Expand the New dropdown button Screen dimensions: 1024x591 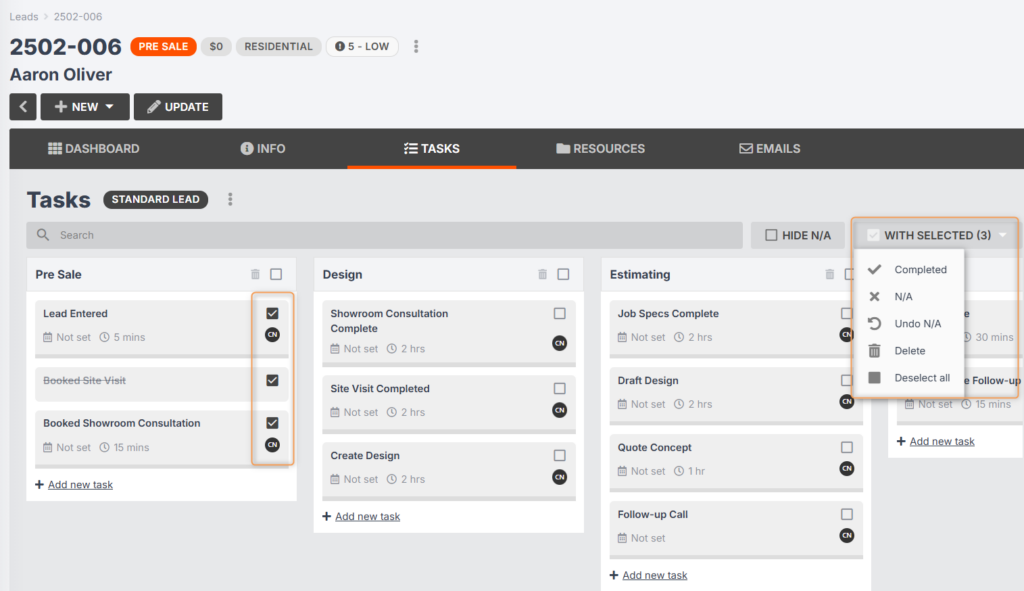click(x=85, y=107)
